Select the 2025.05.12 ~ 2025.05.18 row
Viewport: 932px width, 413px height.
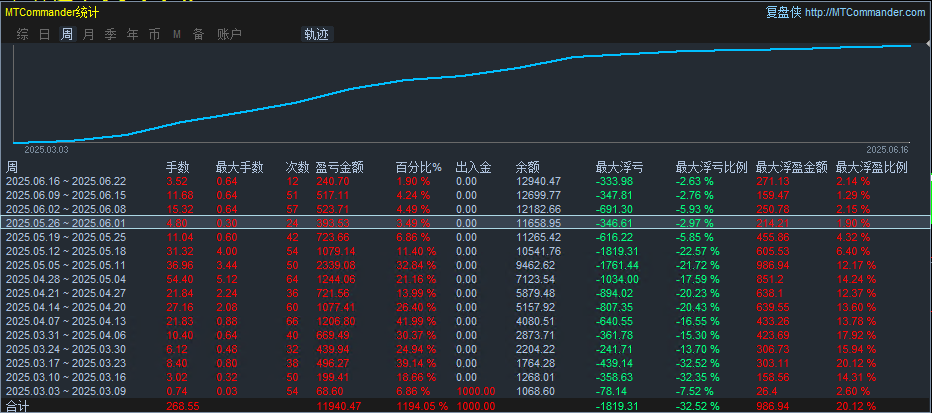point(465,251)
